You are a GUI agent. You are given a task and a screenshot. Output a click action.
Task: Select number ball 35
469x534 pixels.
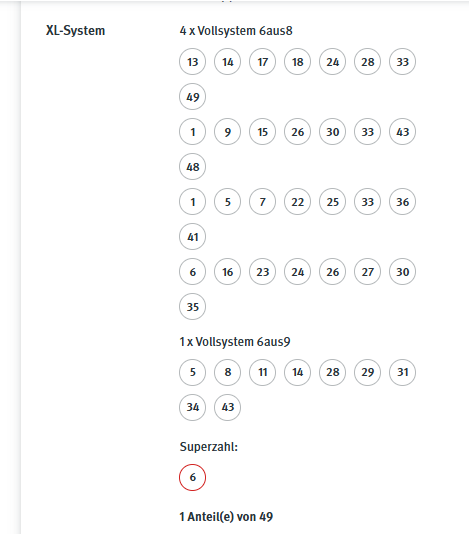(x=192, y=307)
